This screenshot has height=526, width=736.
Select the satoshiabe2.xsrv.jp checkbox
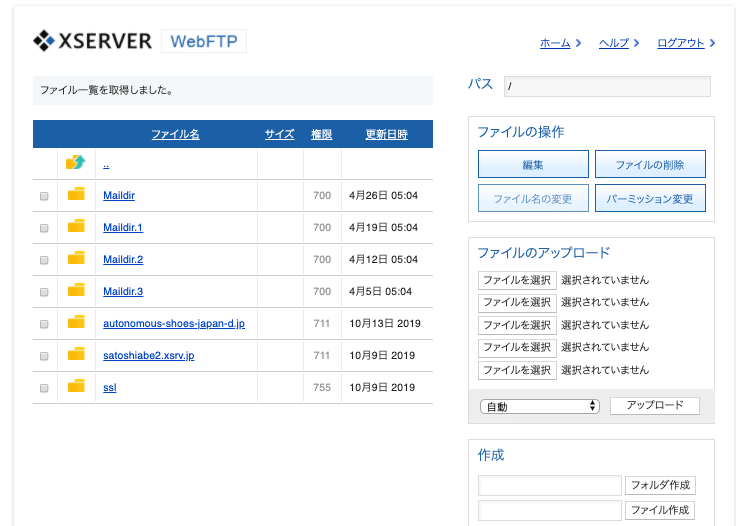click(44, 356)
